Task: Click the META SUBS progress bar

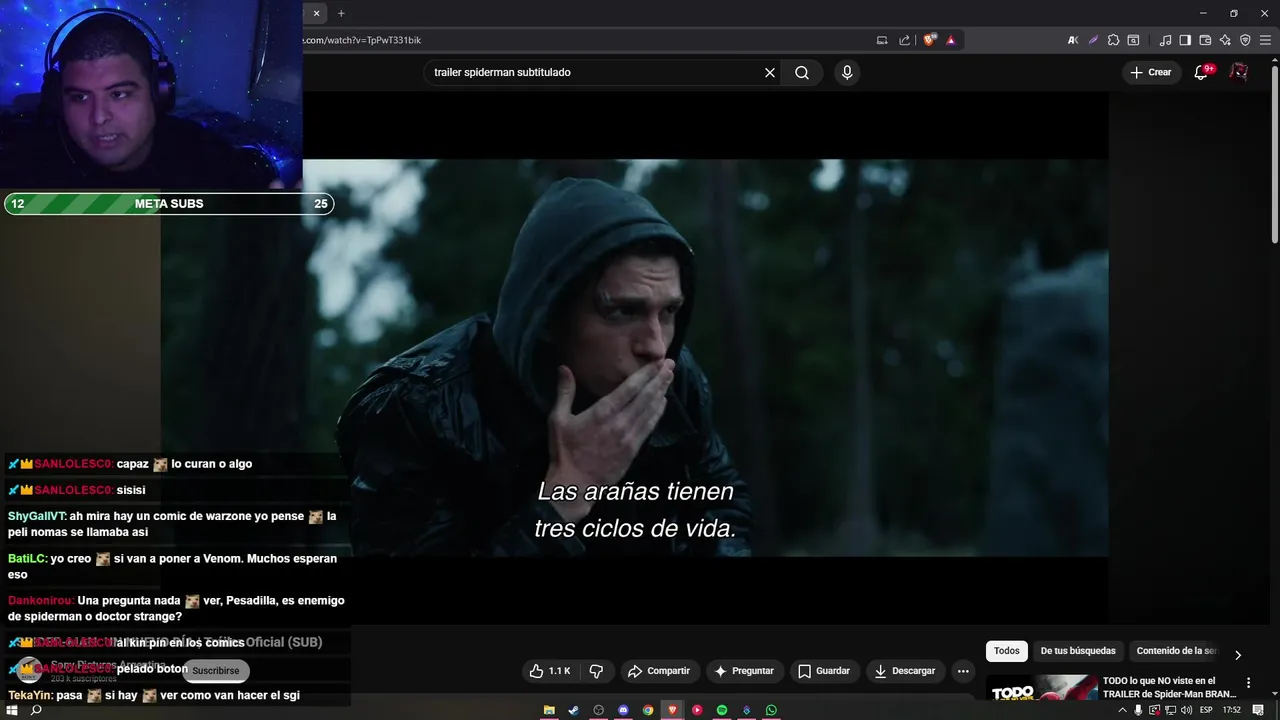Action: [168, 204]
